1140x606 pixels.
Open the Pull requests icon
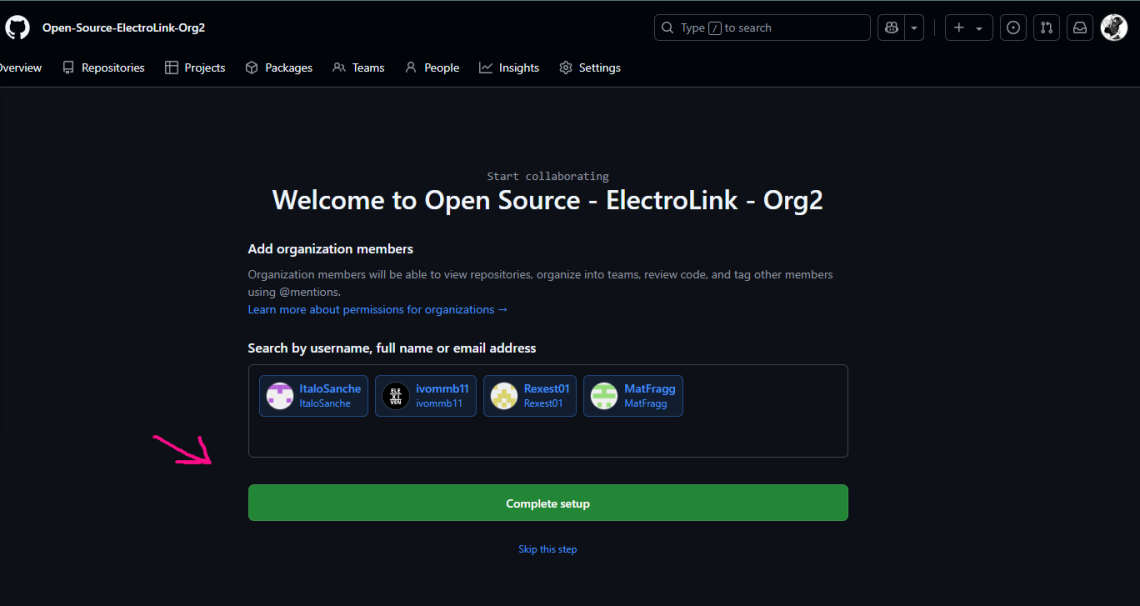click(1046, 28)
